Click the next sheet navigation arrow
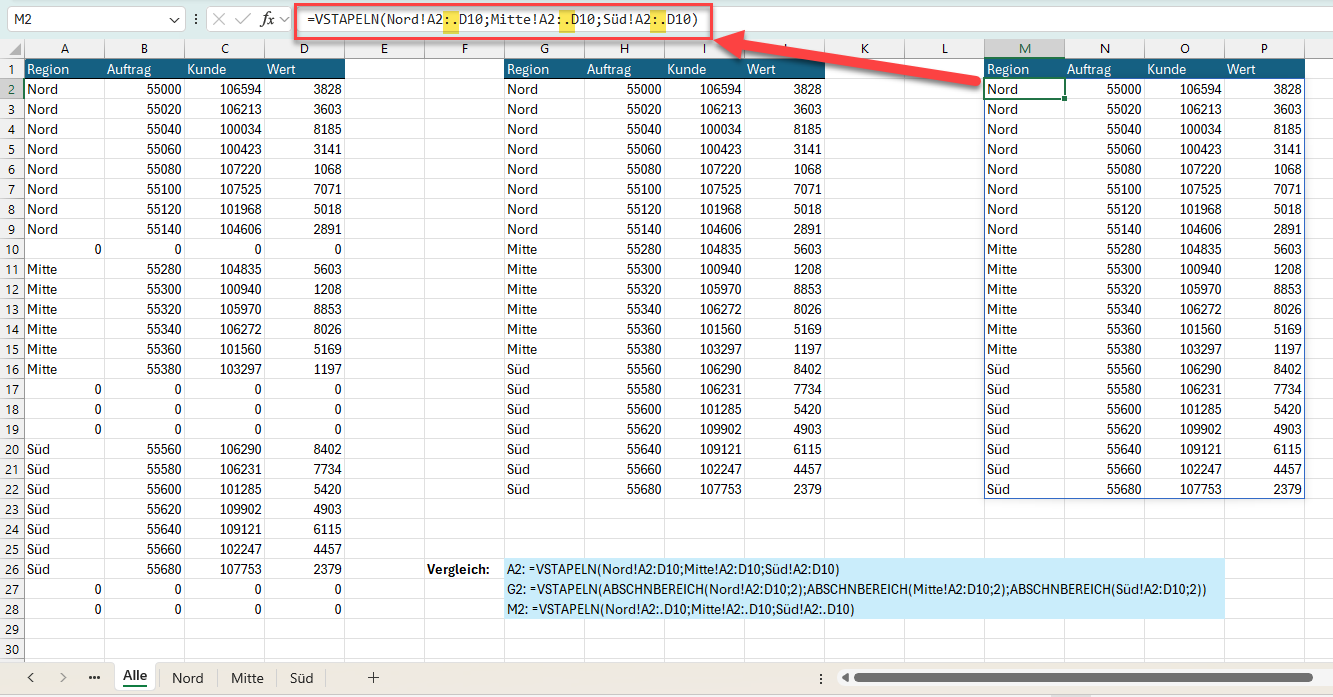The image size is (1333, 697). pos(63,678)
